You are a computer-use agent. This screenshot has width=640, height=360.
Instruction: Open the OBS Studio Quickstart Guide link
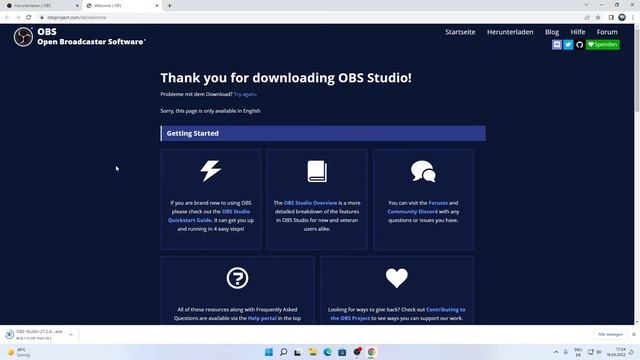209,216
